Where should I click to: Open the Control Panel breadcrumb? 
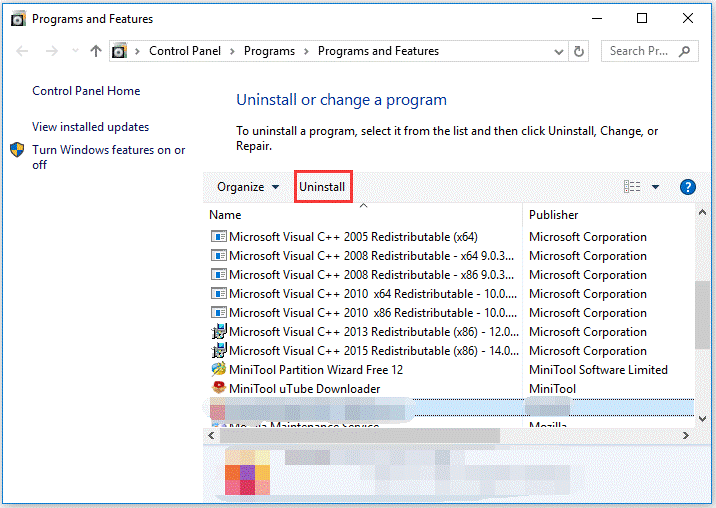click(185, 51)
